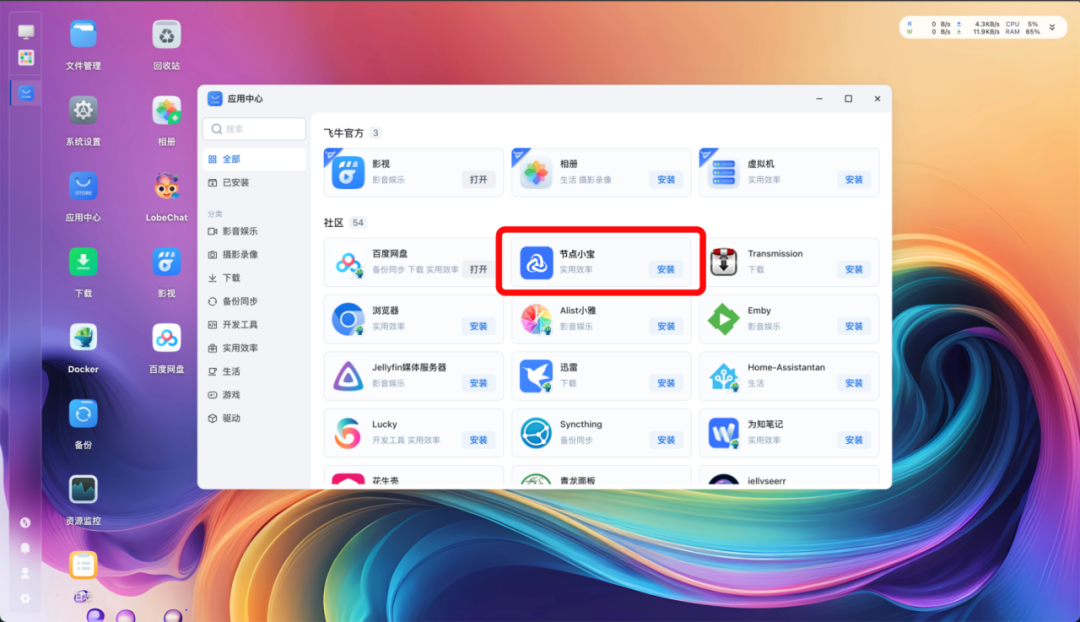Viewport: 1080px width, 622px height.
Task: Click the Transmission app icon
Action: tap(724, 262)
